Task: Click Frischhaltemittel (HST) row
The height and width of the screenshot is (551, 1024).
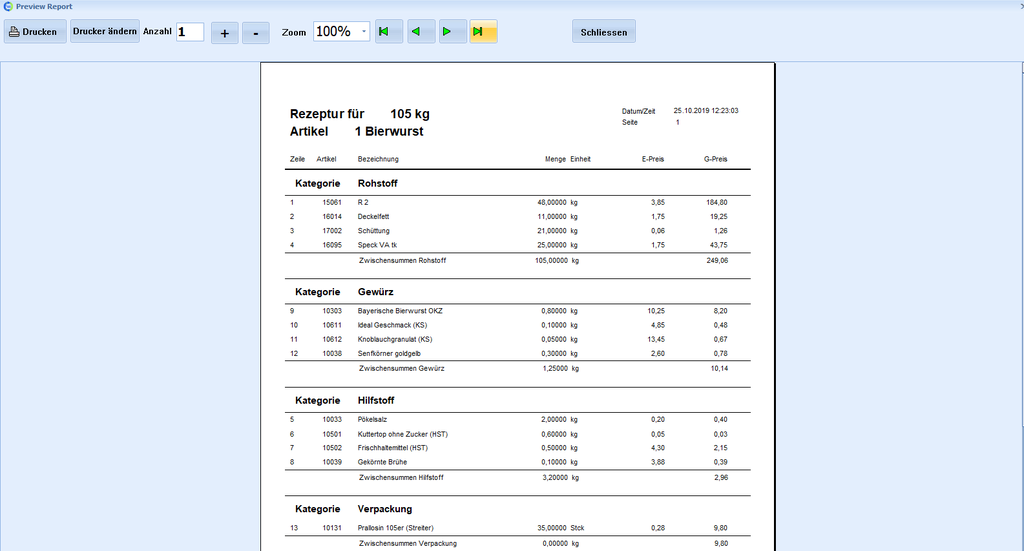Action: tap(509, 448)
